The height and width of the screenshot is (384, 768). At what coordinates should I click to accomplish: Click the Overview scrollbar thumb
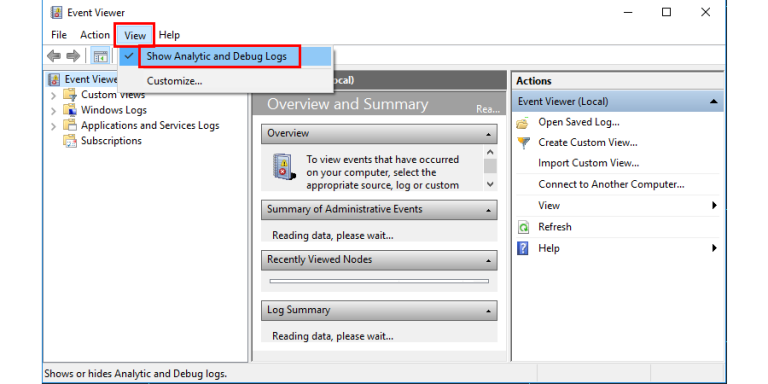click(x=490, y=166)
